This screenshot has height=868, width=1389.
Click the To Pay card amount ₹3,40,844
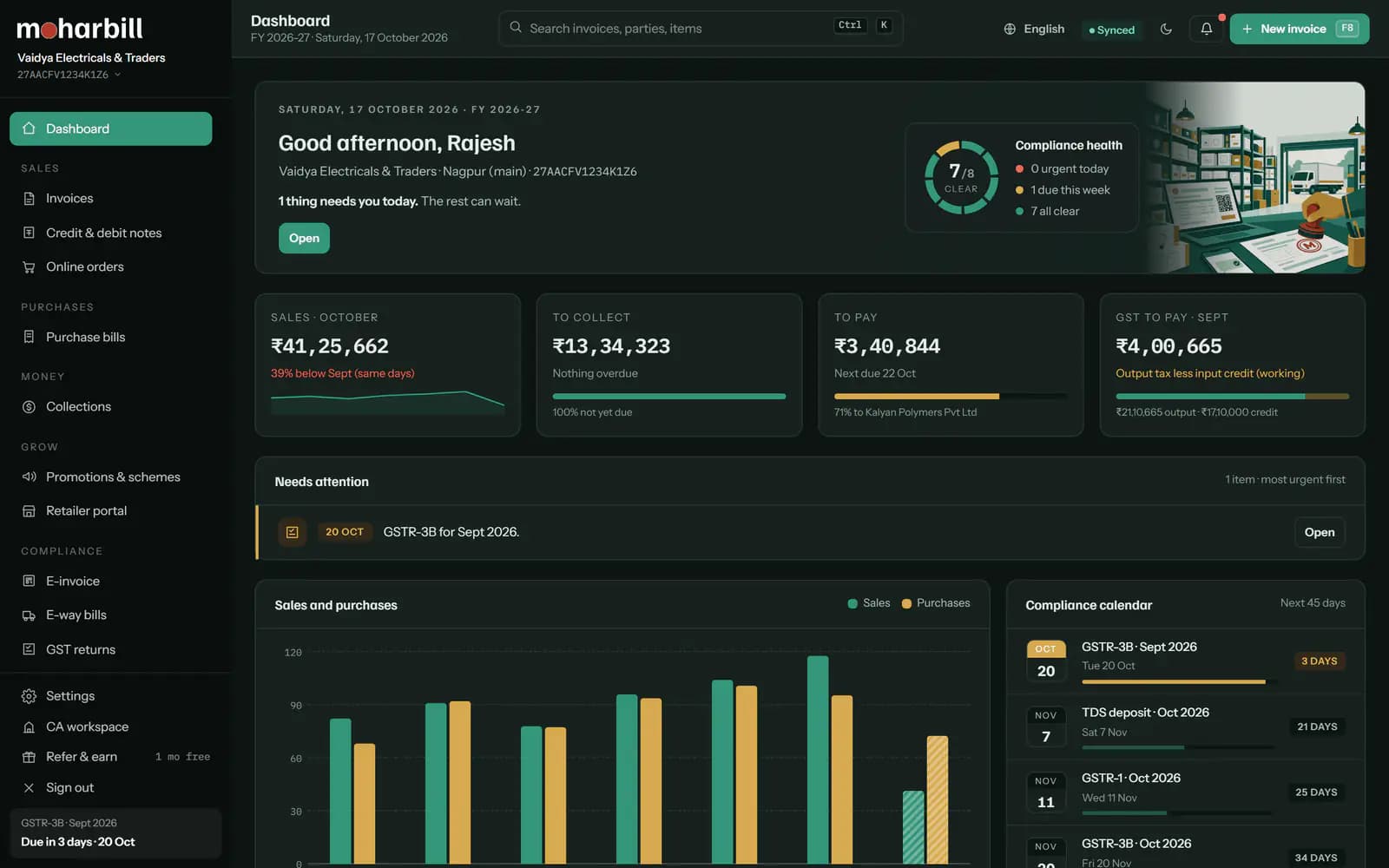[x=886, y=346]
